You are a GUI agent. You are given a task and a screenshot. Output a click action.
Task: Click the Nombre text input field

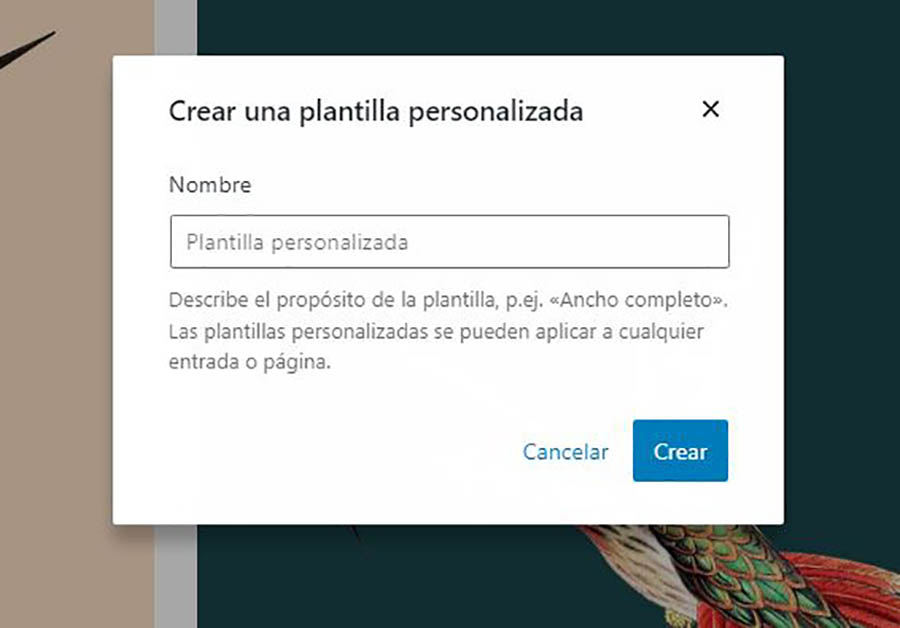click(449, 242)
